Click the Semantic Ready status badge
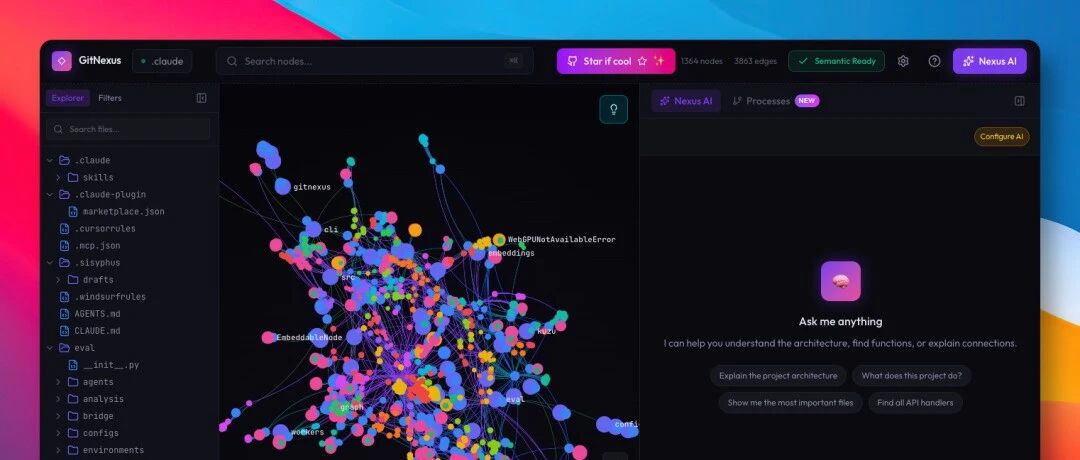This screenshot has width=1080, height=460. (x=836, y=61)
